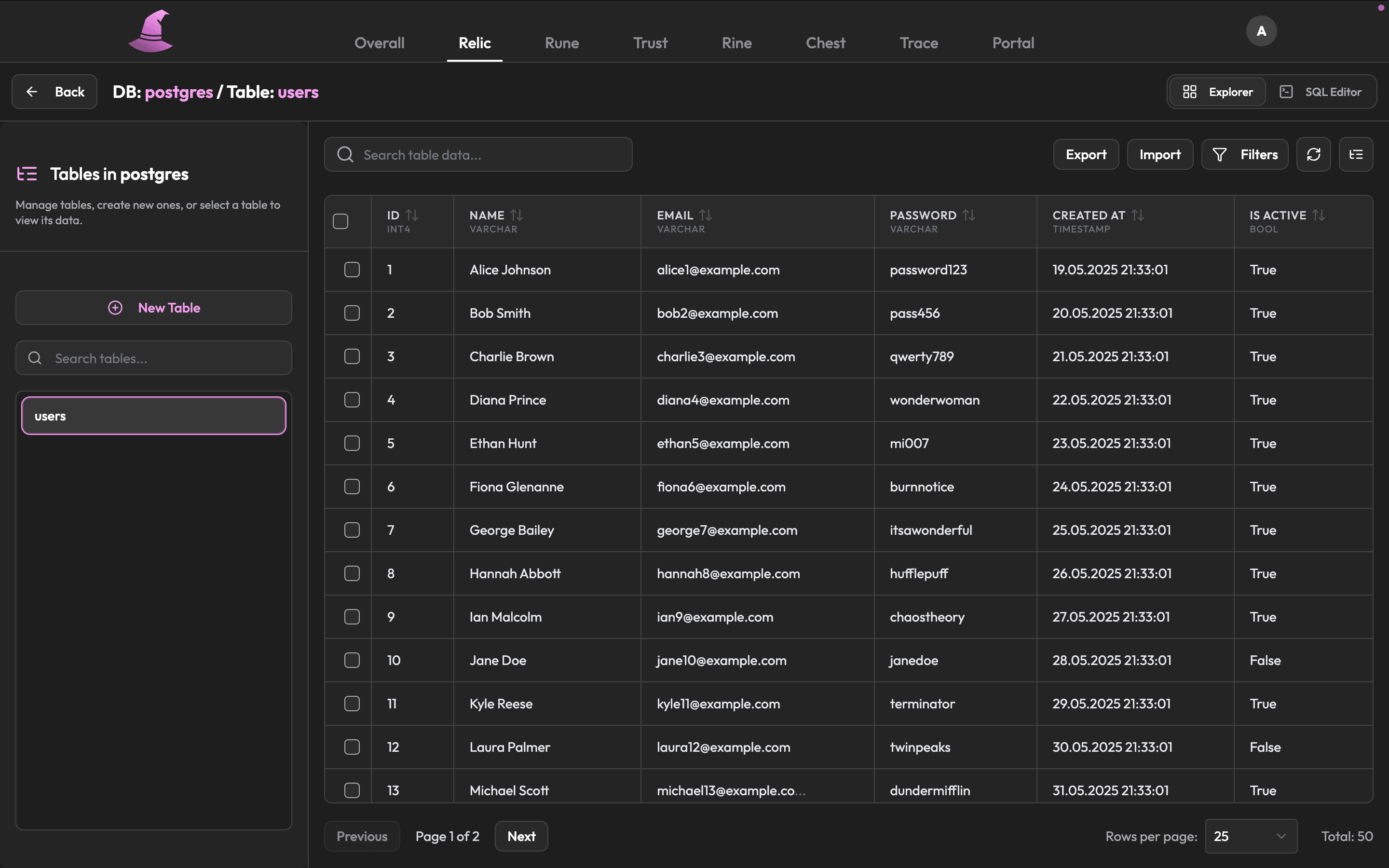Open the Portal tab
This screenshot has width=1389, height=868.
[1013, 43]
